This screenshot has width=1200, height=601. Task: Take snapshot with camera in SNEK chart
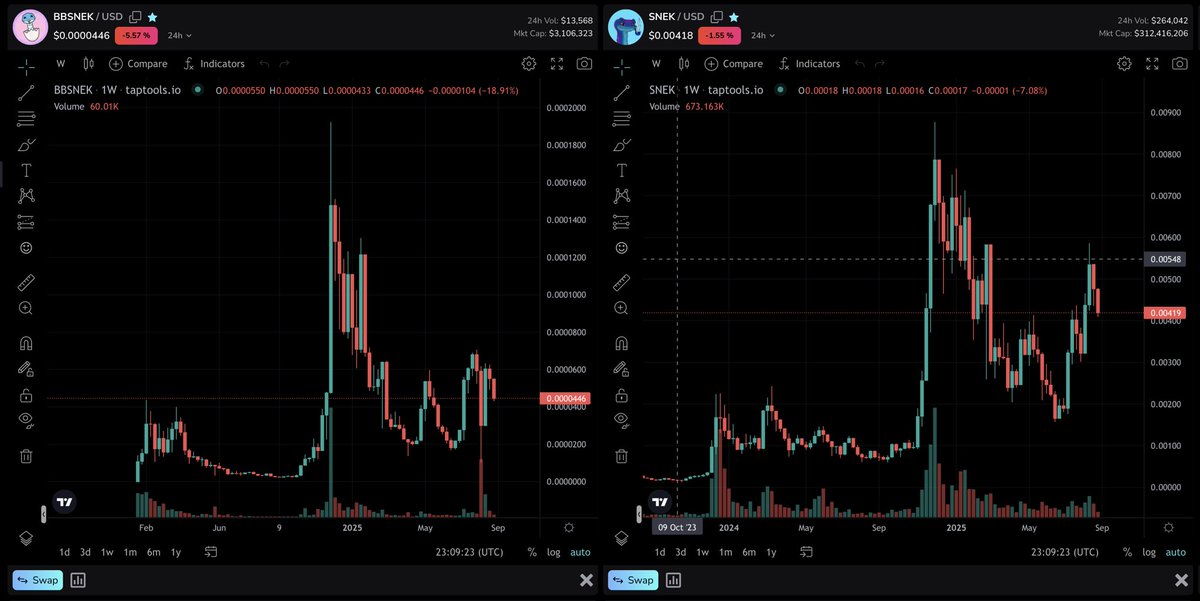point(1179,63)
